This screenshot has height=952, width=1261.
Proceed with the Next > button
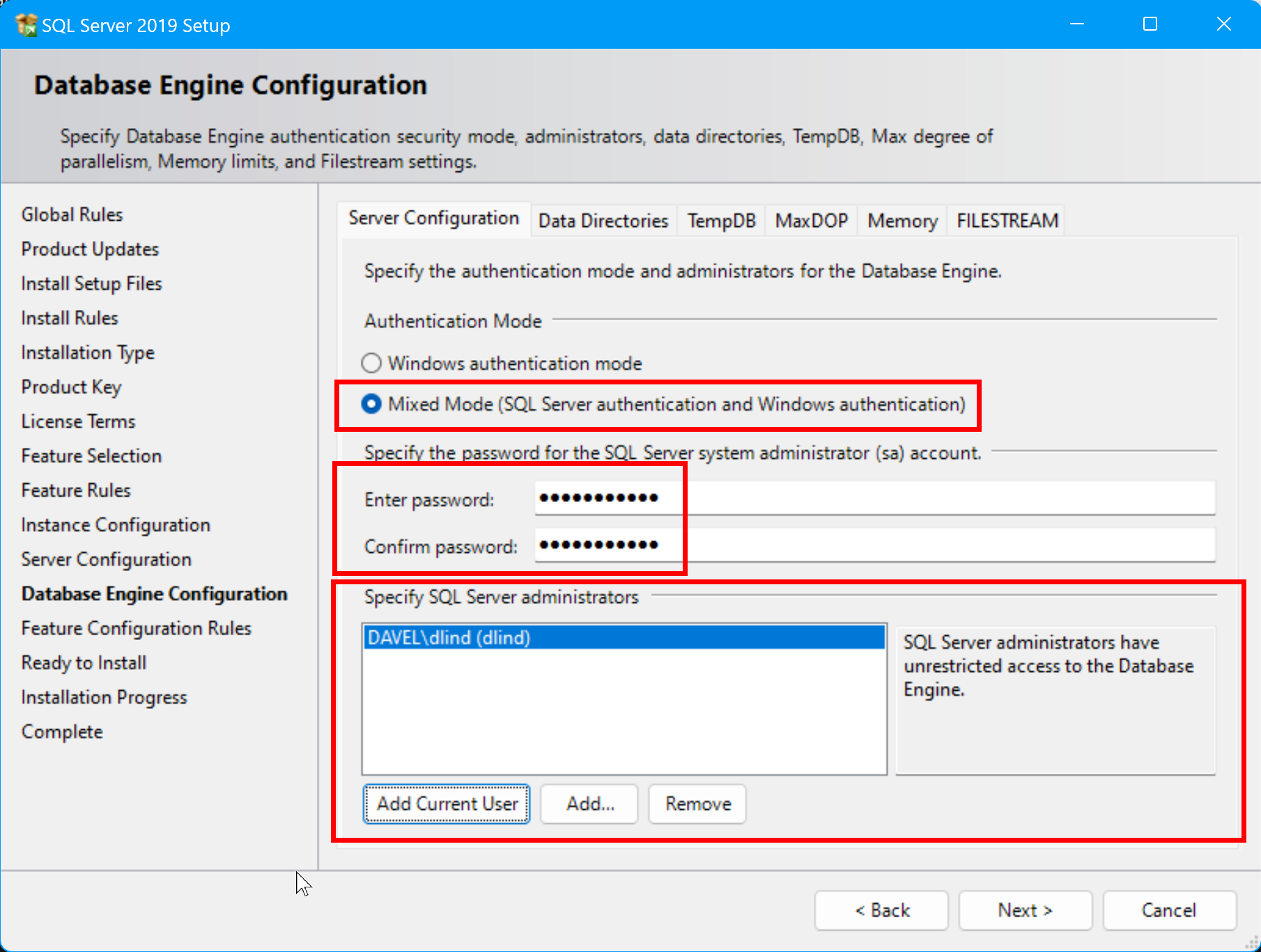coord(1026,910)
